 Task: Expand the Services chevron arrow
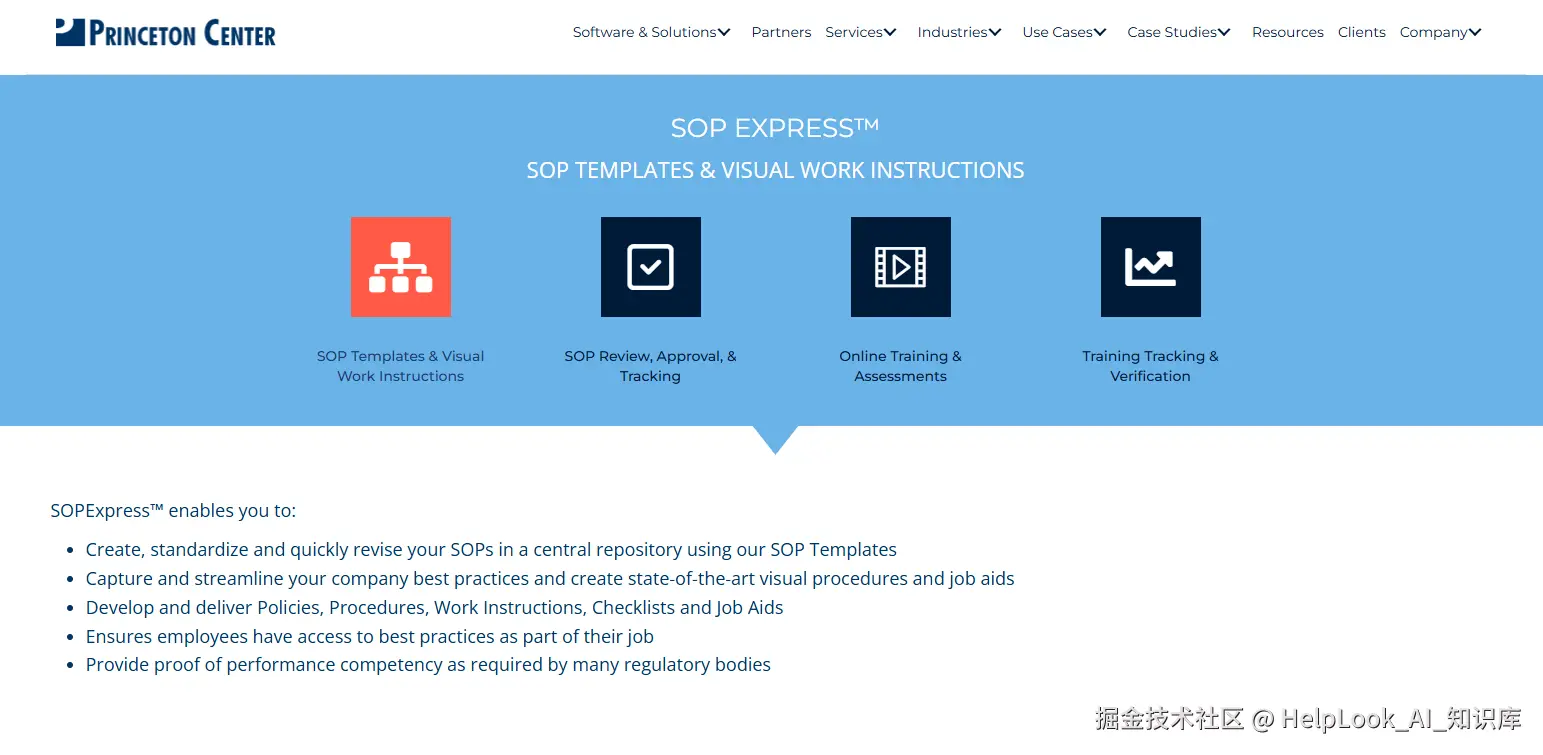point(890,32)
